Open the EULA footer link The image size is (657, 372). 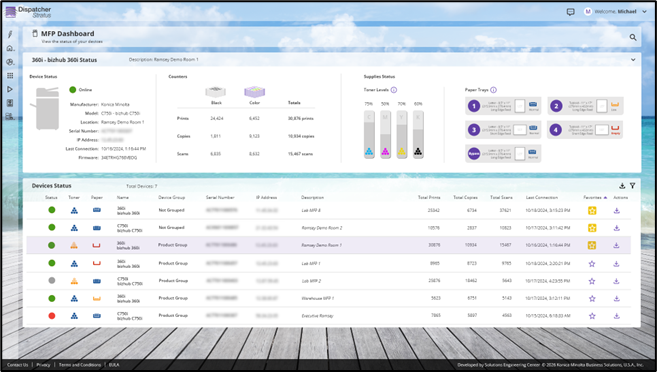(x=114, y=365)
